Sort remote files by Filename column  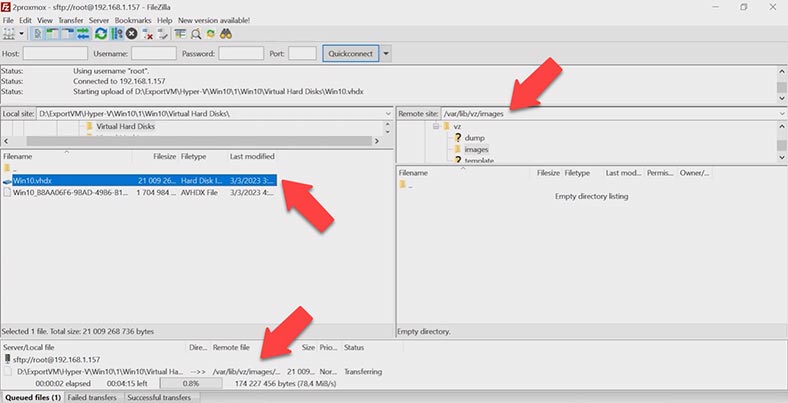click(x=463, y=173)
